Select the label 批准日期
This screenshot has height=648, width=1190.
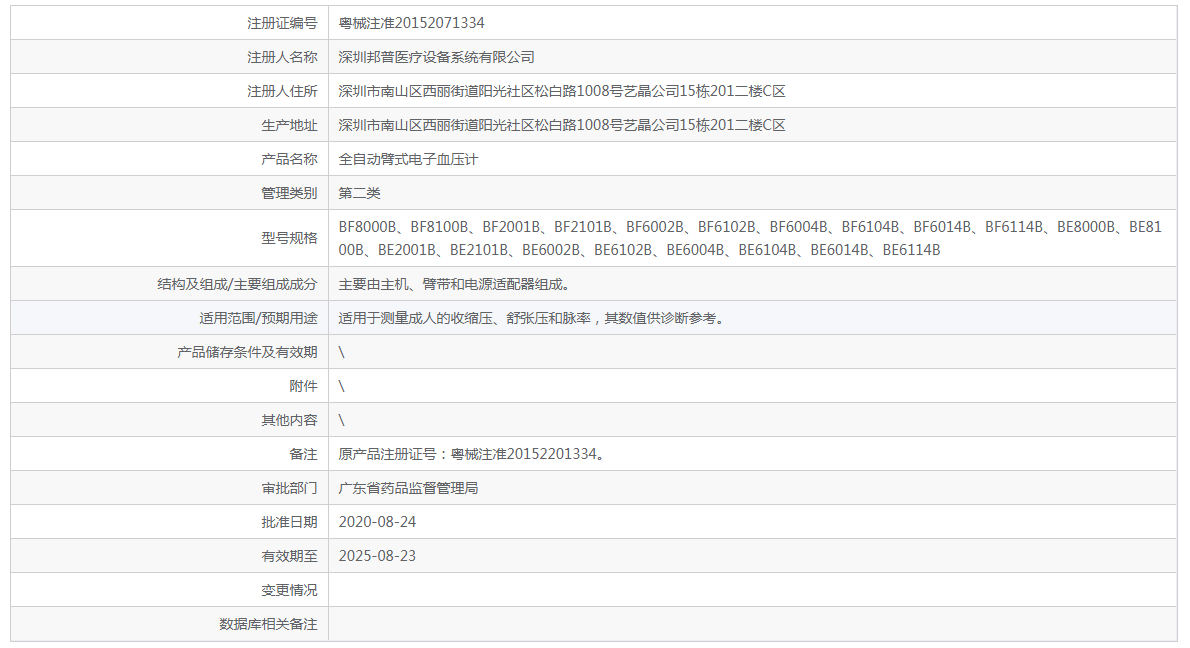coord(289,522)
